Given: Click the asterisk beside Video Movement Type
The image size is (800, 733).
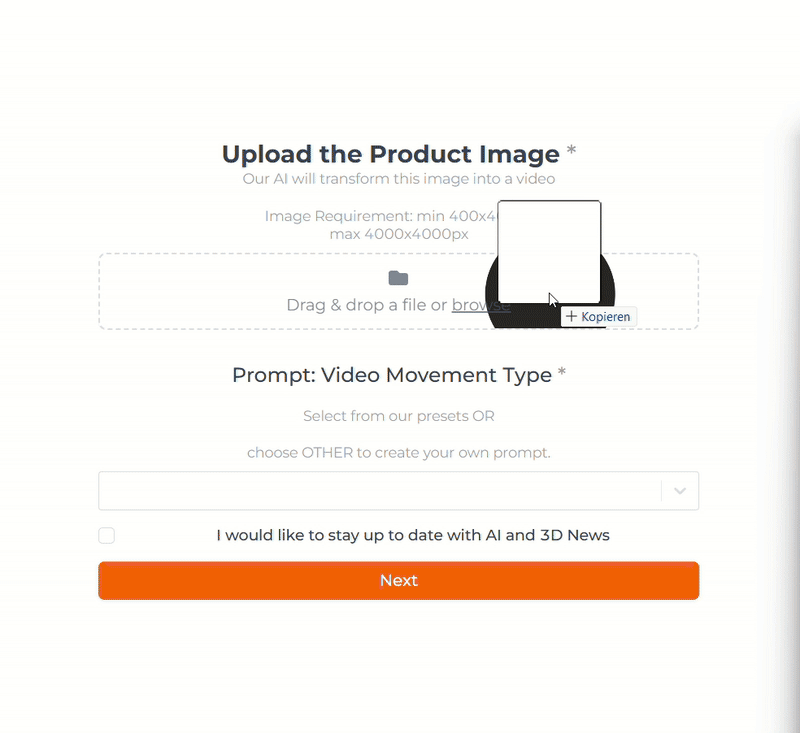Looking at the screenshot, I should click(x=561, y=372).
